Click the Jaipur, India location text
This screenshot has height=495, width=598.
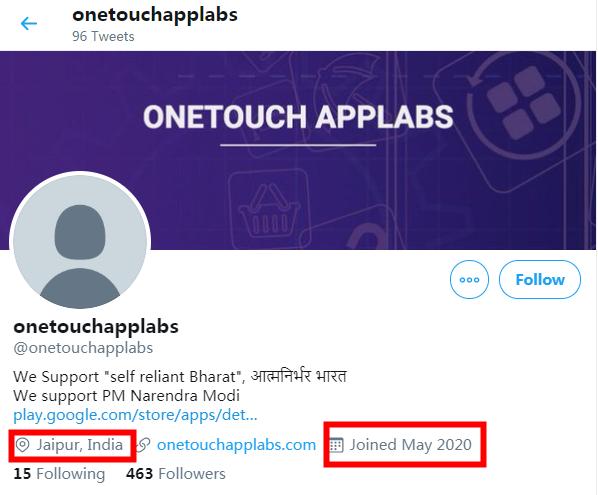[x=79, y=445]
